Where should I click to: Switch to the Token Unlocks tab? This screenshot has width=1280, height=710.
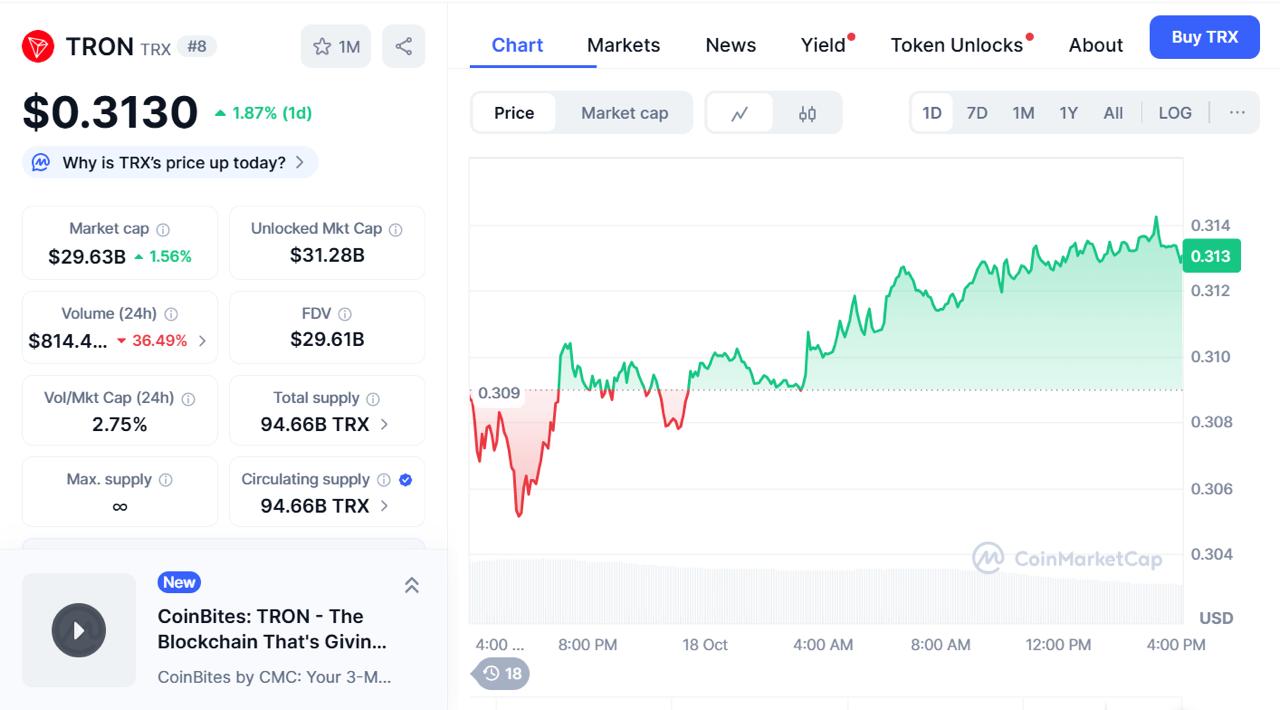(x=956, y=45)
